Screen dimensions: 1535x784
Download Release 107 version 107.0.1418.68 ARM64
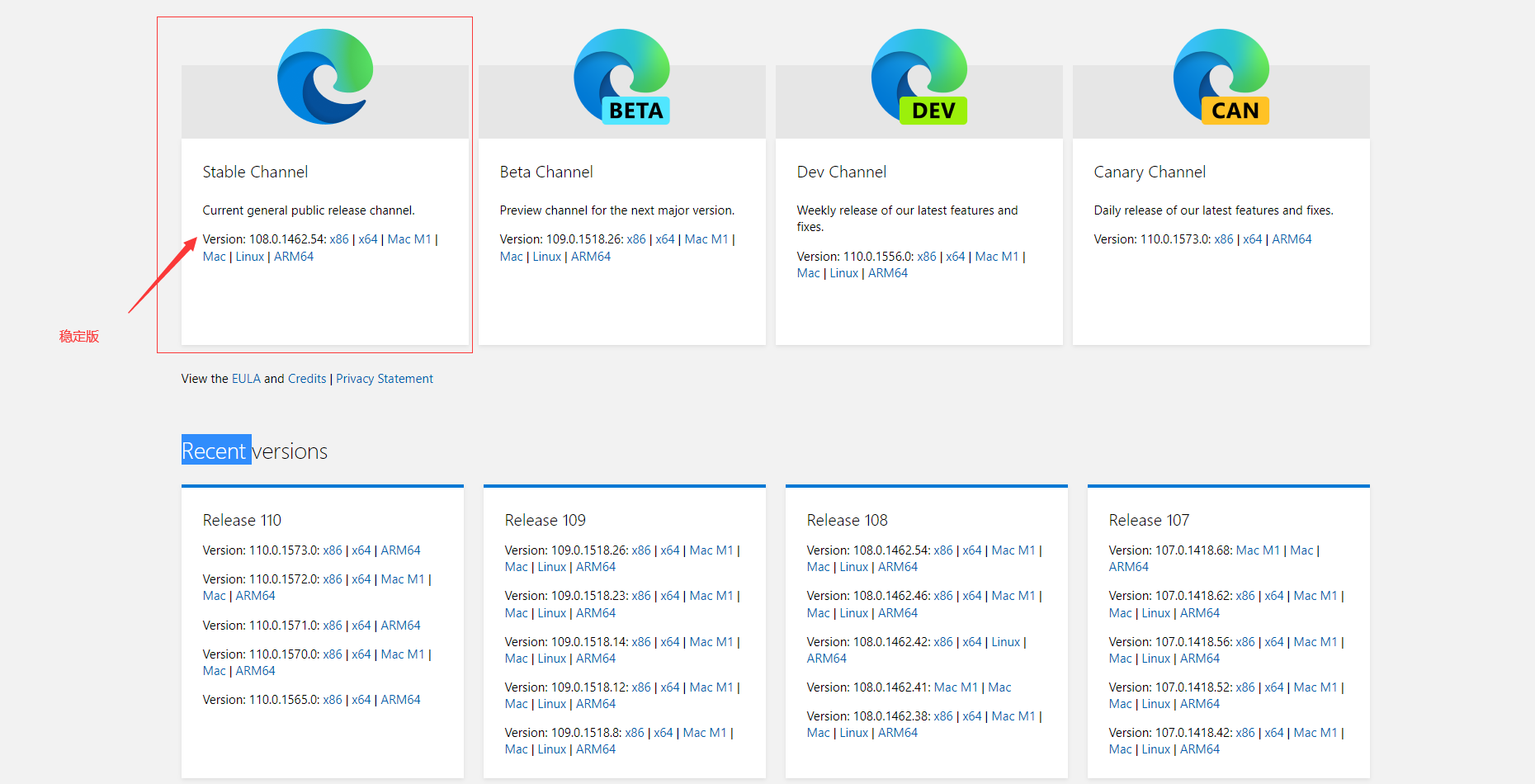[x=1128, y=567]
